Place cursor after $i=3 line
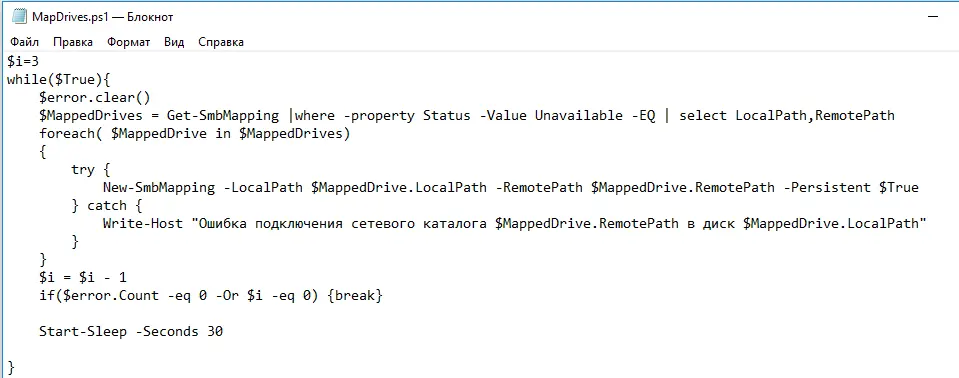 [x=40, y=61]
